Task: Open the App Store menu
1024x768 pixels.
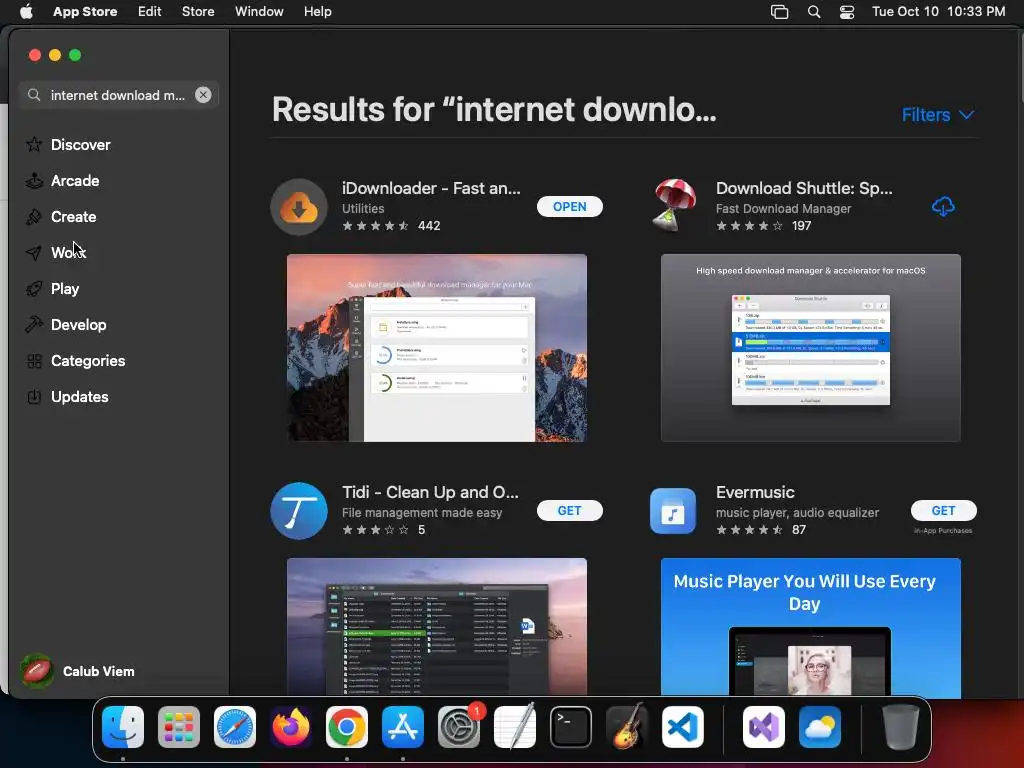Action: [85, 12]
